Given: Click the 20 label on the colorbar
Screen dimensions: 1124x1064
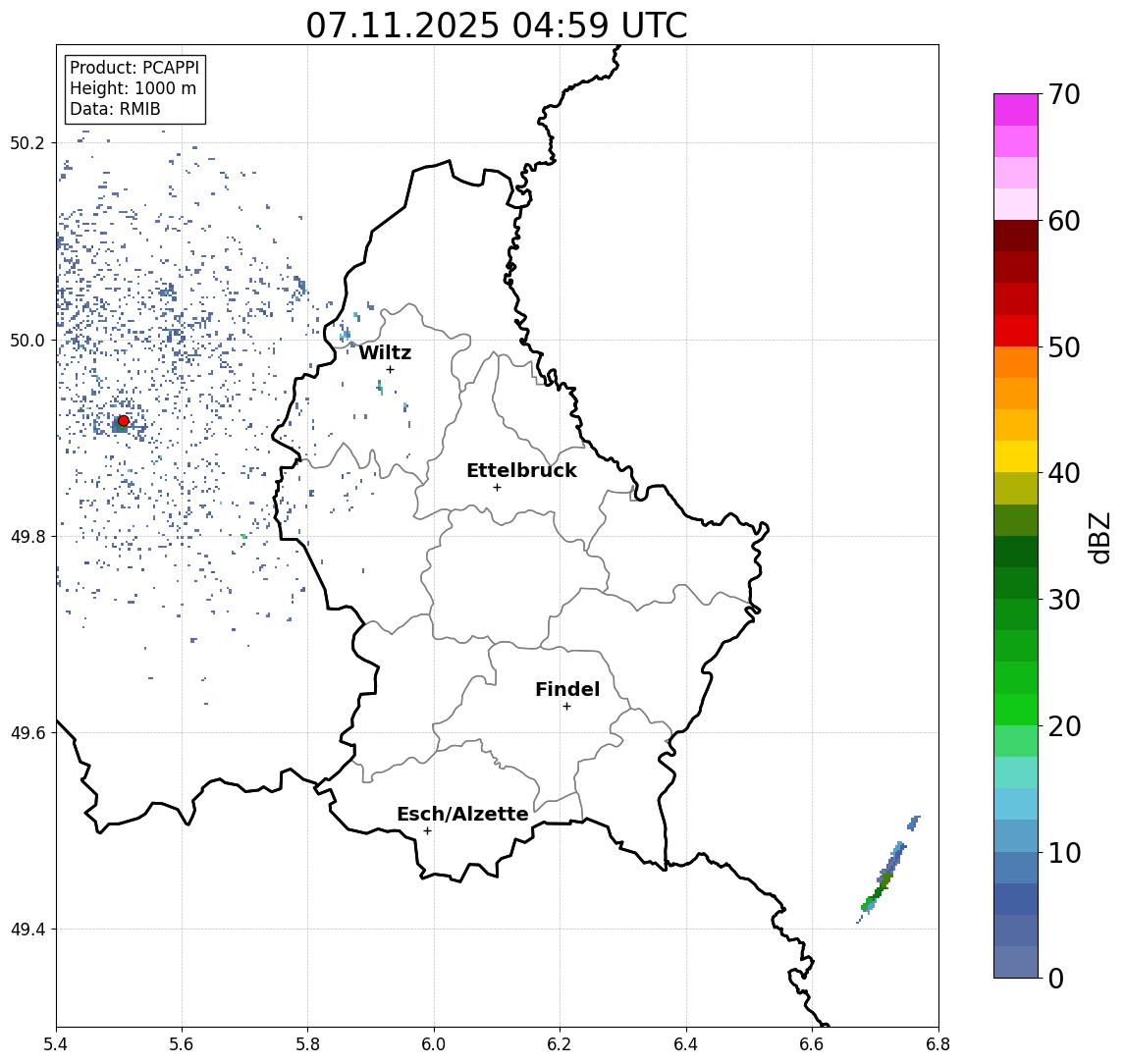Looking at the screenshot, I should [1063, 726].
